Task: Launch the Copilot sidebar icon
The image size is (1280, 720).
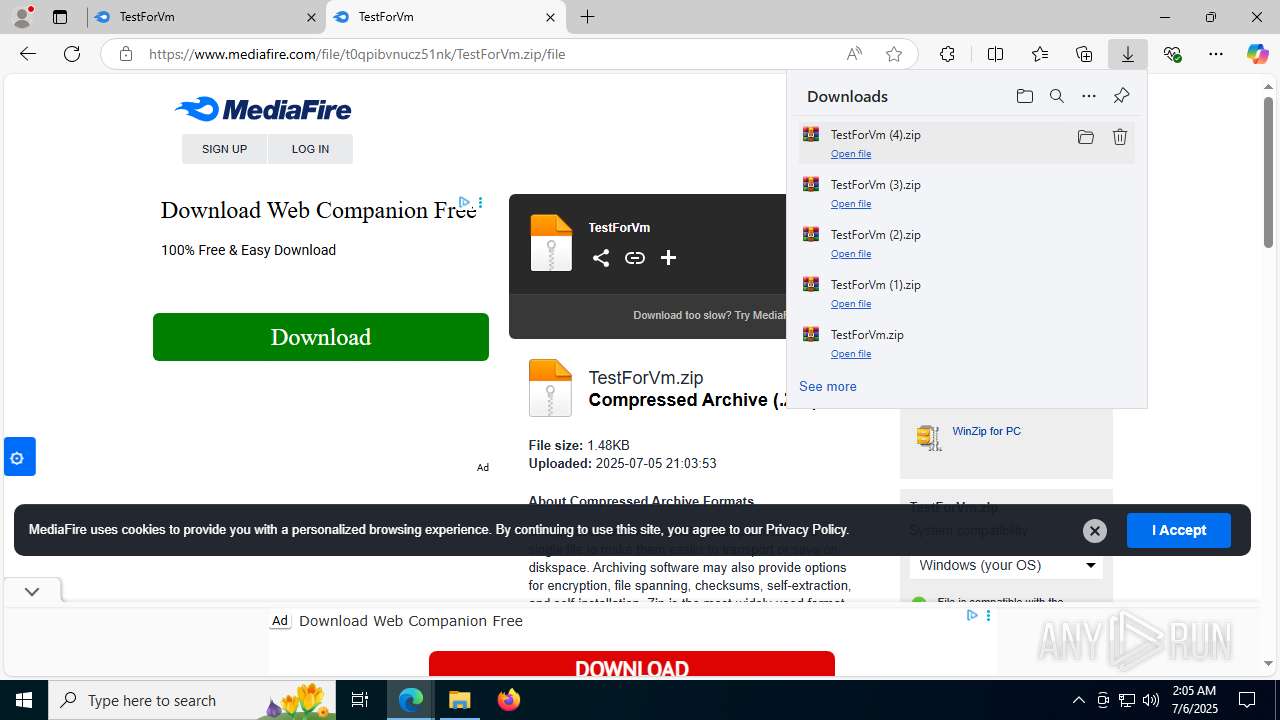Action: point(1257,54)
